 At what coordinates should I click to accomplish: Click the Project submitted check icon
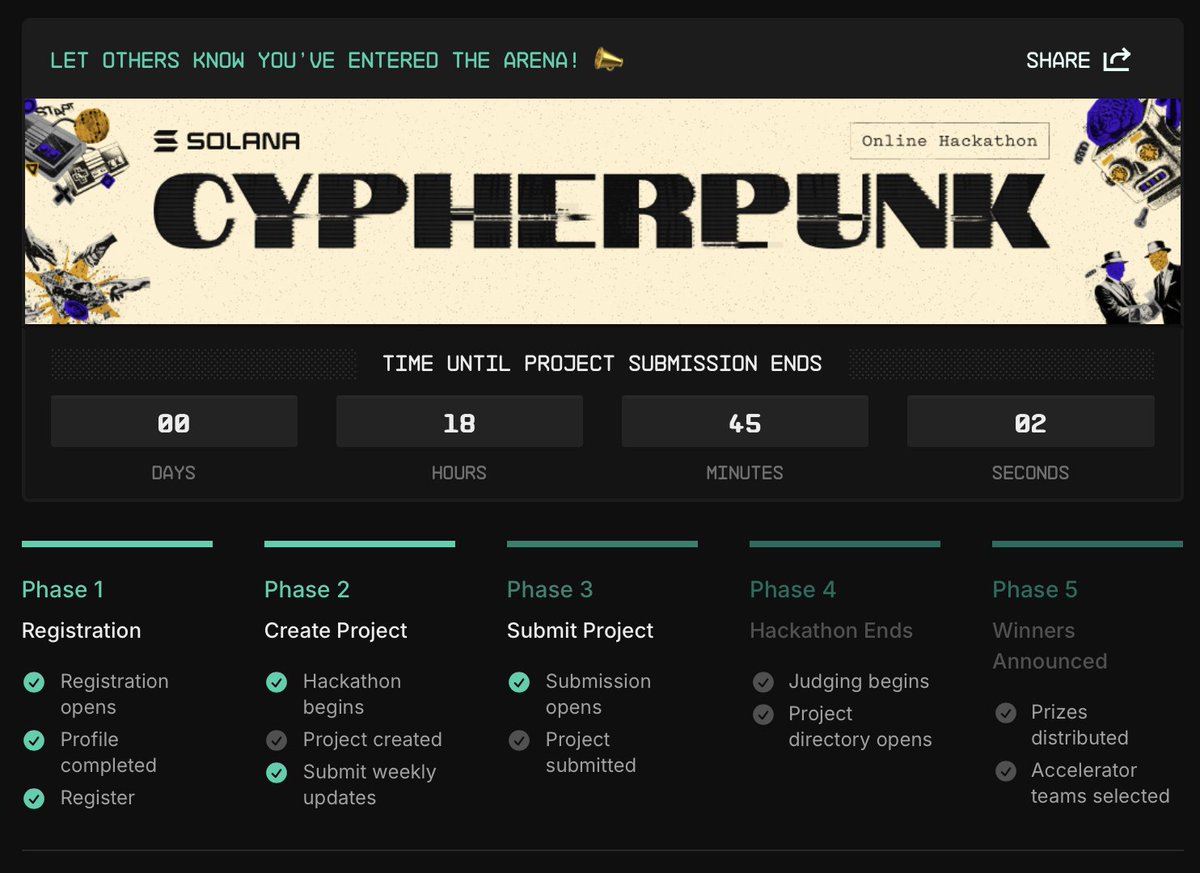tap(519, 740)
